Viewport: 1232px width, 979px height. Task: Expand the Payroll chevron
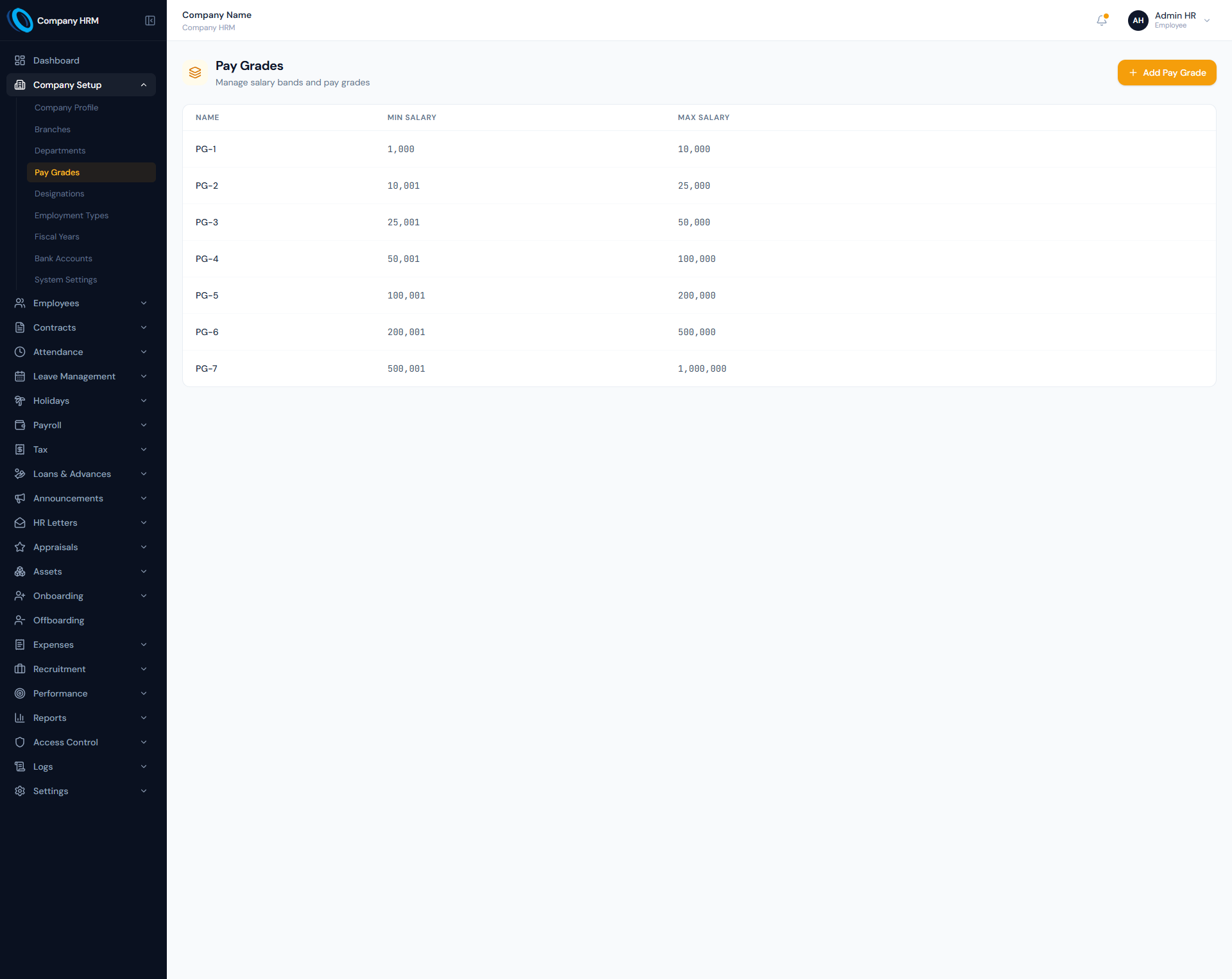point(144,425)
